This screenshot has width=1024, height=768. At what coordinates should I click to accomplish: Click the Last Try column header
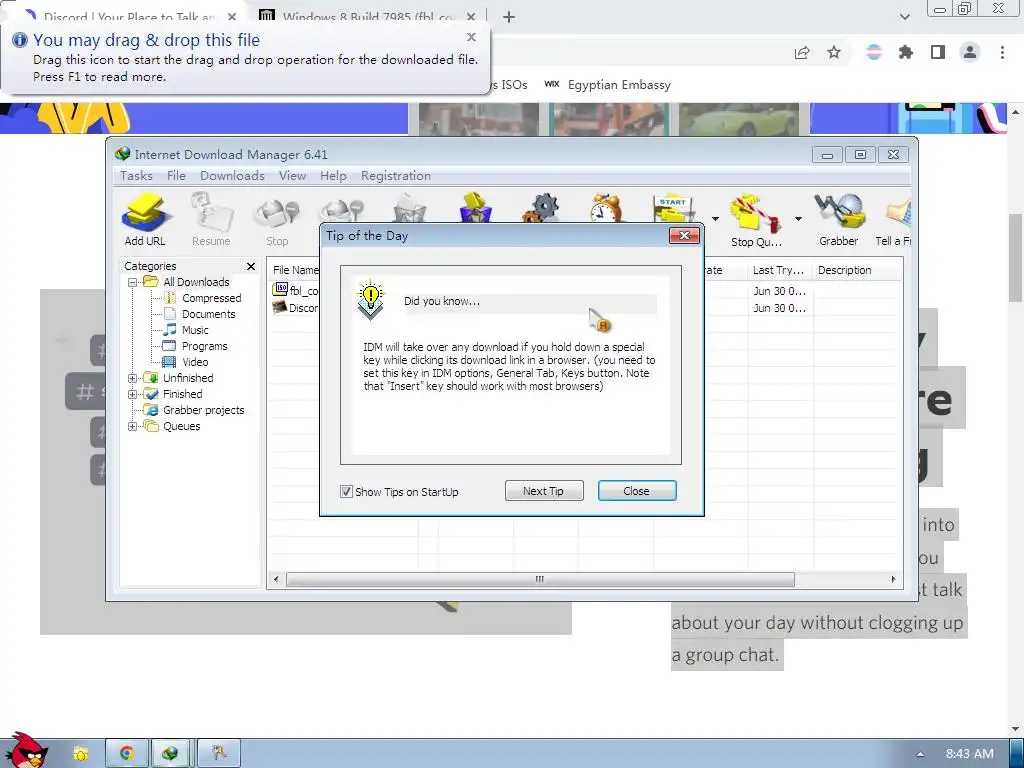tap(779, 270)
